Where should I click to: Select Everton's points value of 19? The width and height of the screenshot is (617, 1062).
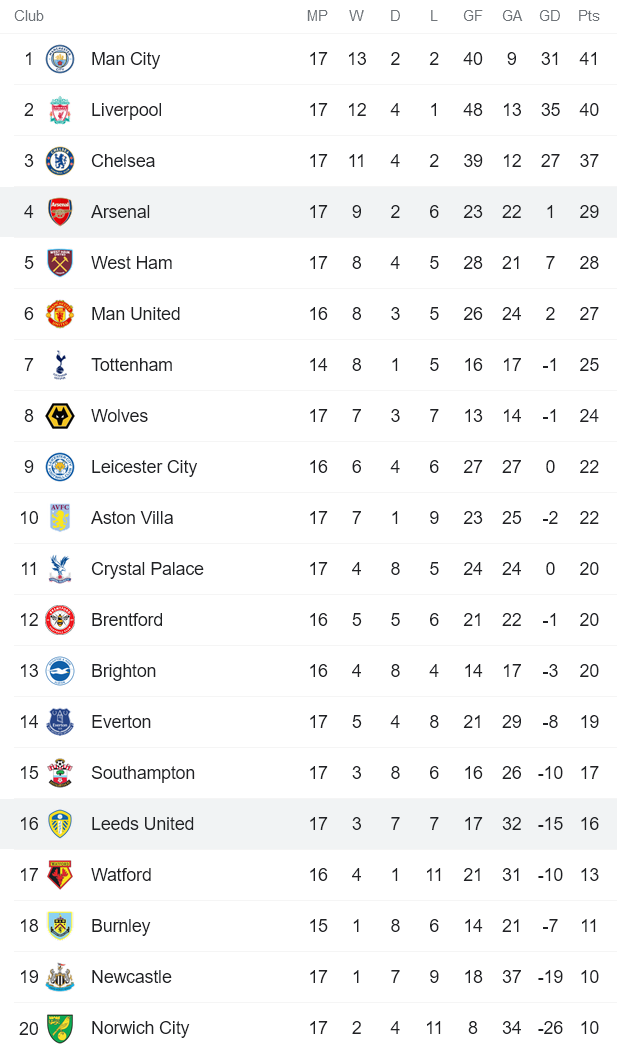click(589, 722)
